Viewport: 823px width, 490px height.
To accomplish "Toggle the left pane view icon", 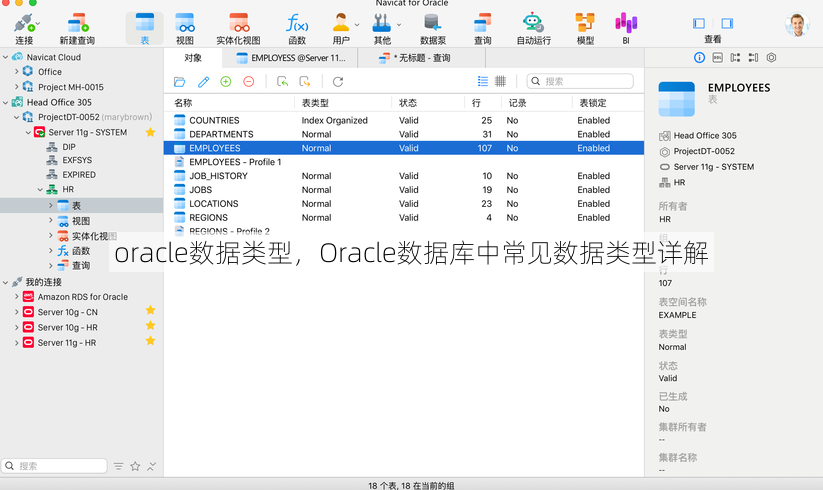I will 699,23.
